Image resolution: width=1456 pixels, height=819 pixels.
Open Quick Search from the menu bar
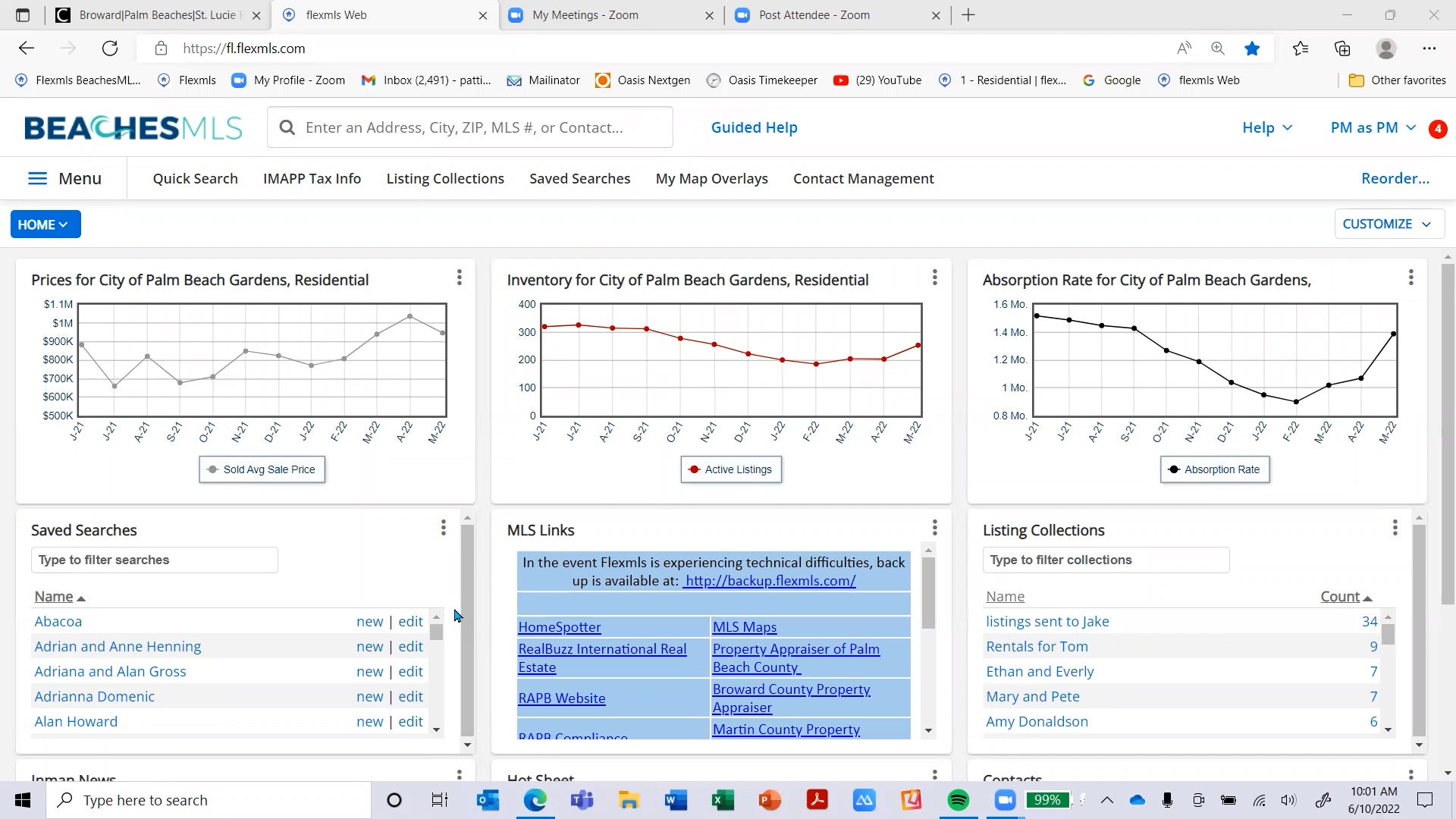(x=195, y=179)
